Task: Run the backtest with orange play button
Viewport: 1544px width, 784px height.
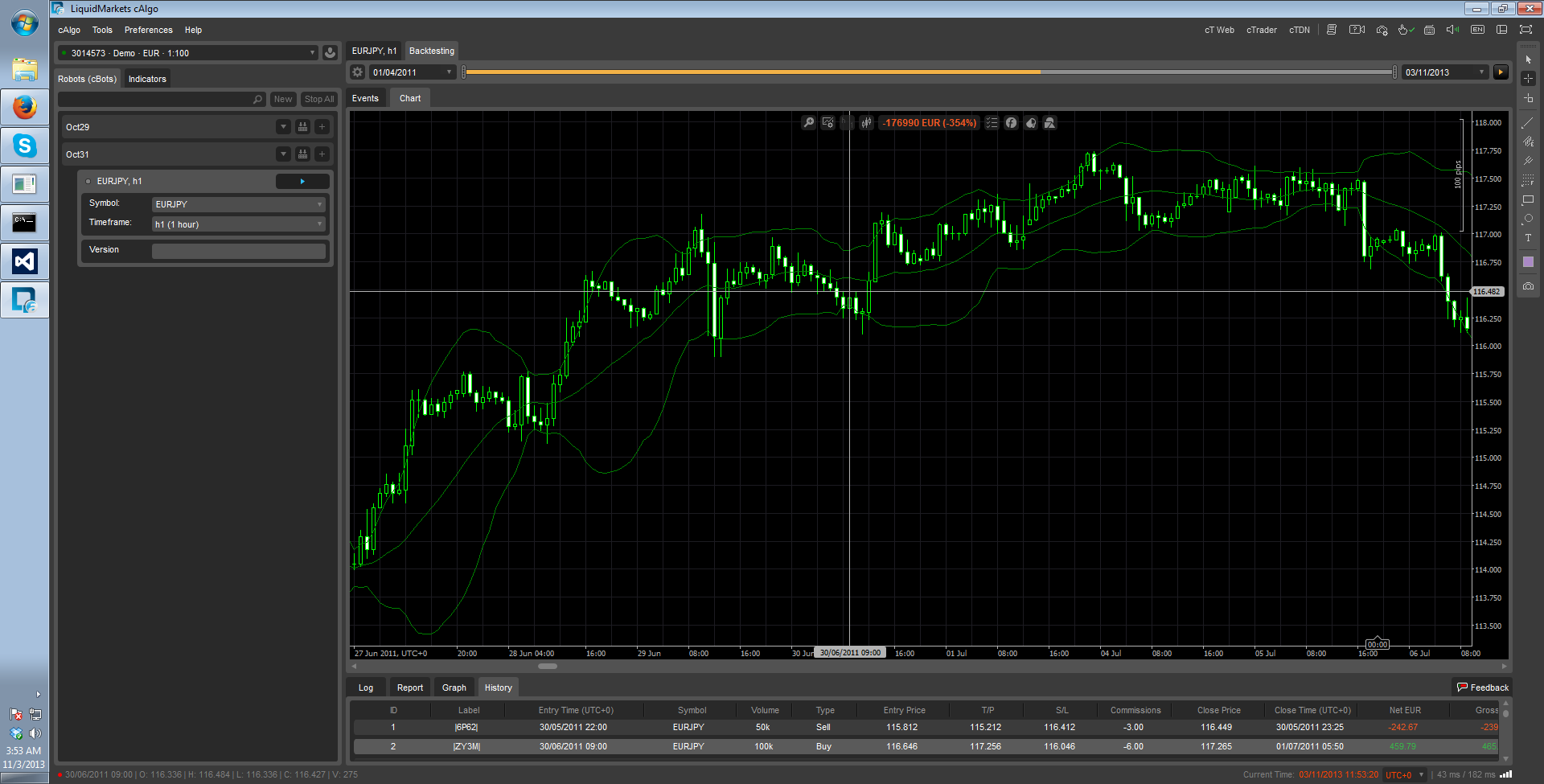Action: (x=1501, y=72)
